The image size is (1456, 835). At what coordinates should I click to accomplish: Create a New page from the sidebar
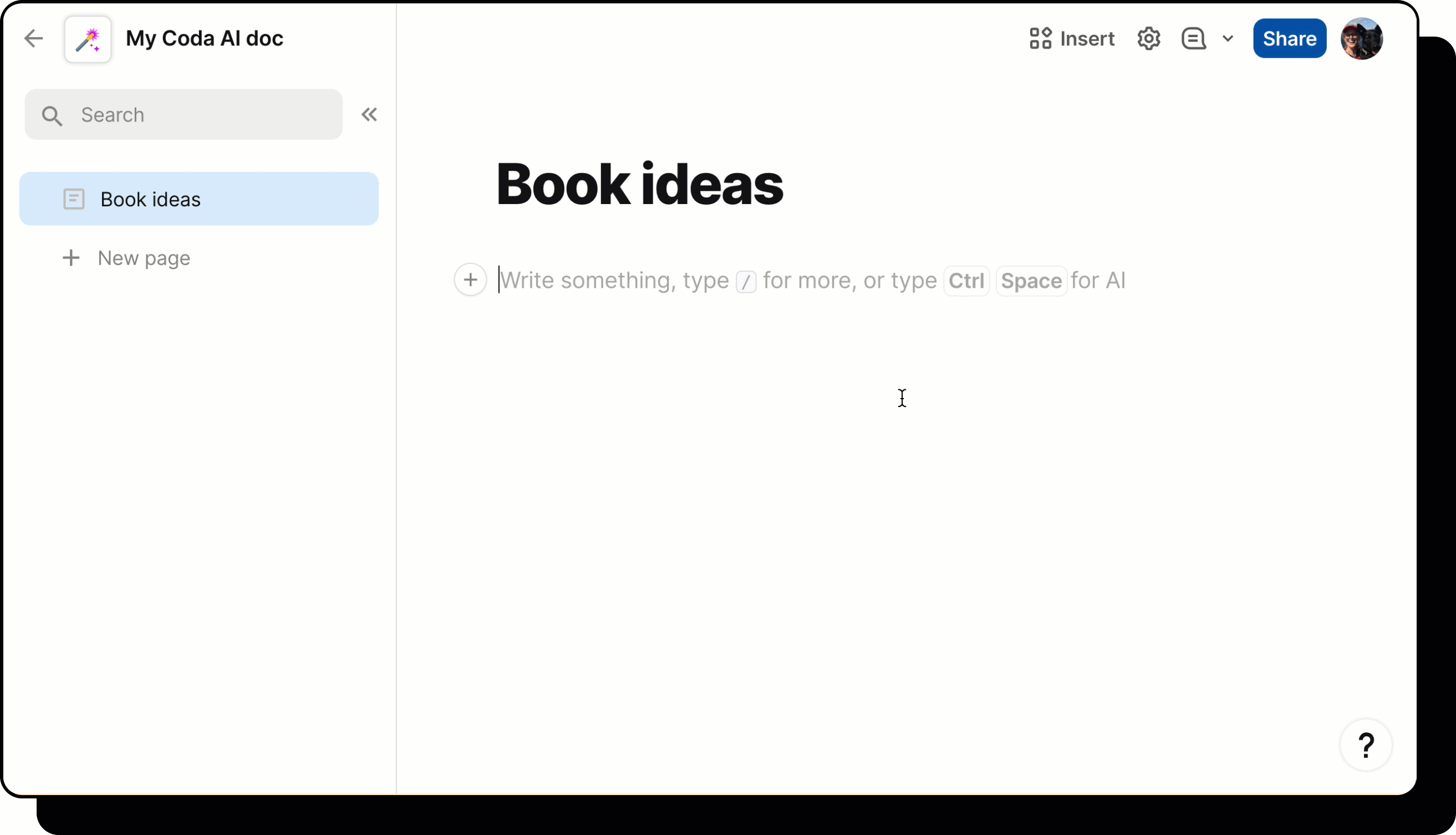coord(144,257)
